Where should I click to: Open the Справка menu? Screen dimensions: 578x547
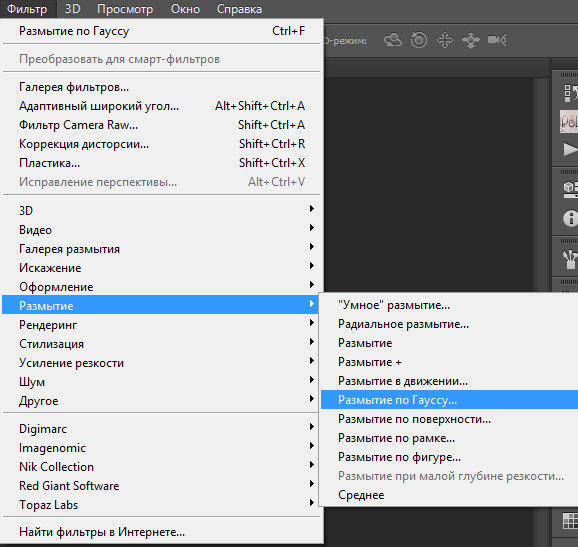point(239,9)
